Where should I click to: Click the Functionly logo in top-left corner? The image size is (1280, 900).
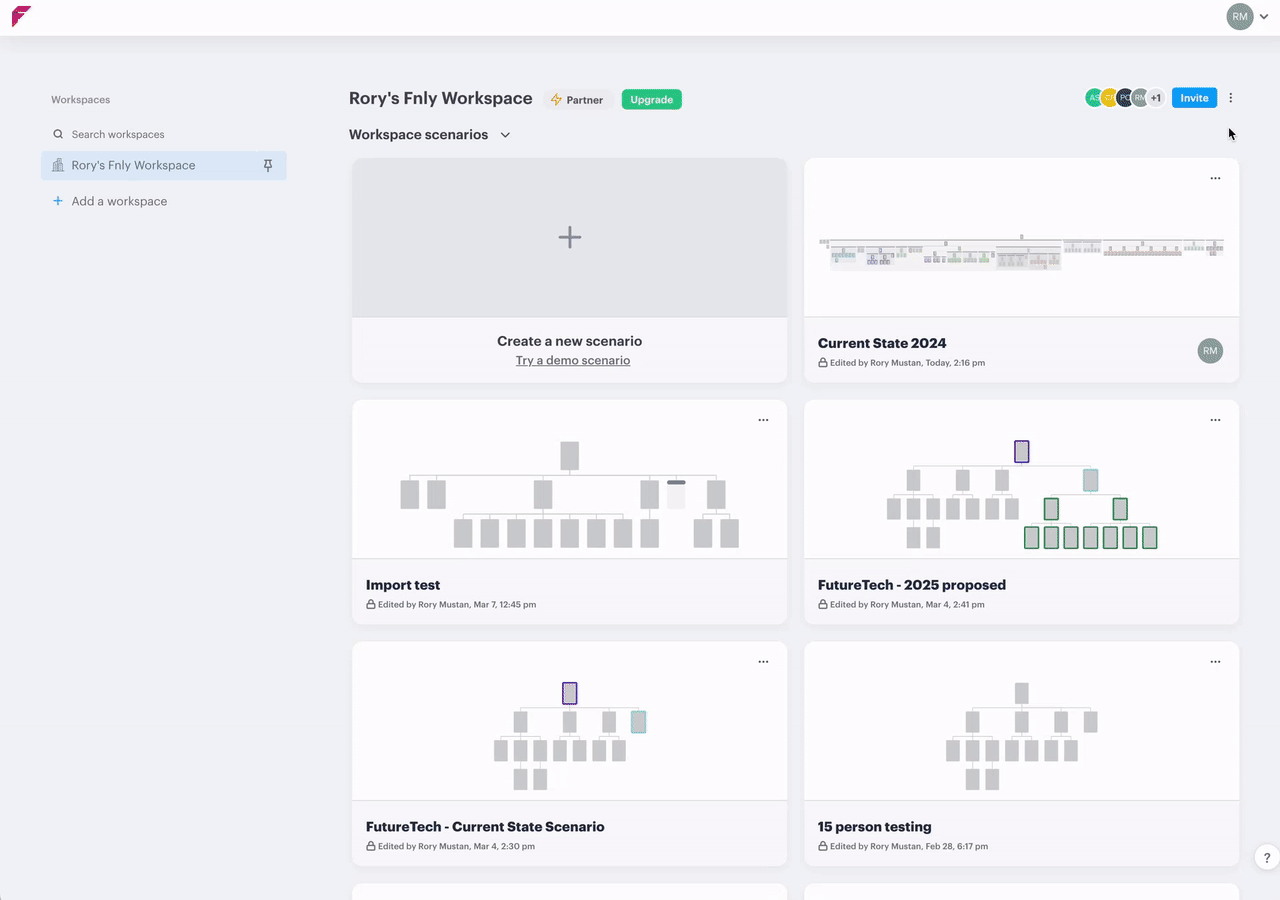coord(21,17)
